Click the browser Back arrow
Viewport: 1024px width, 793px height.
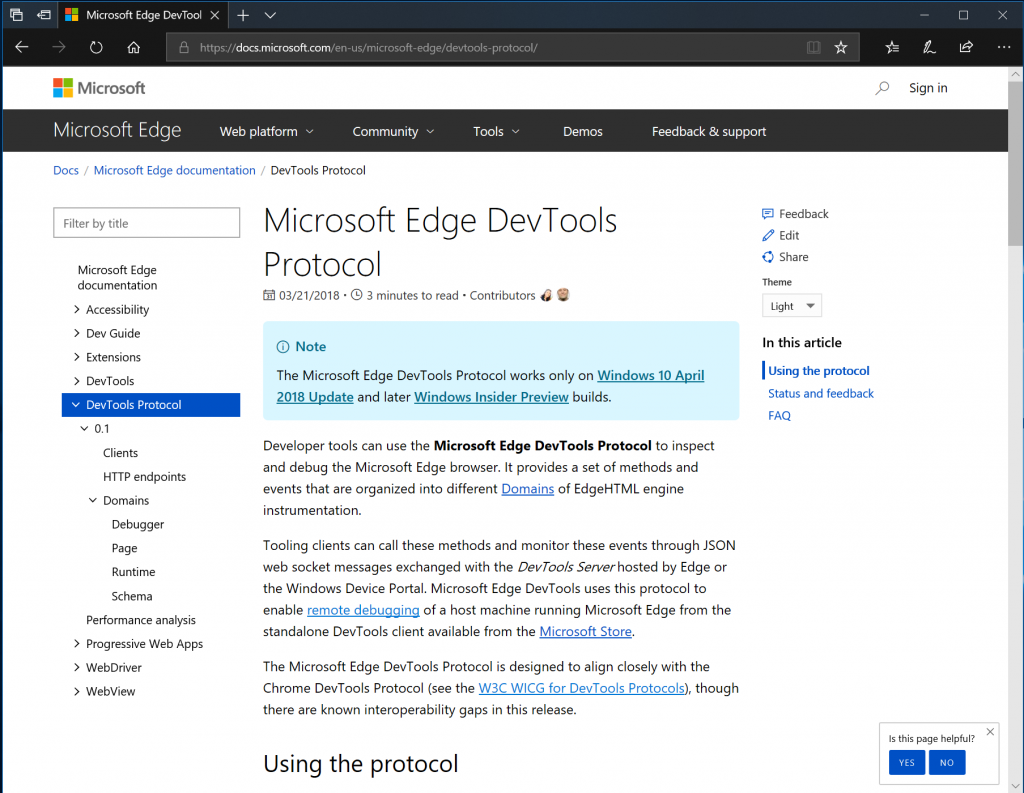[22, 47]
